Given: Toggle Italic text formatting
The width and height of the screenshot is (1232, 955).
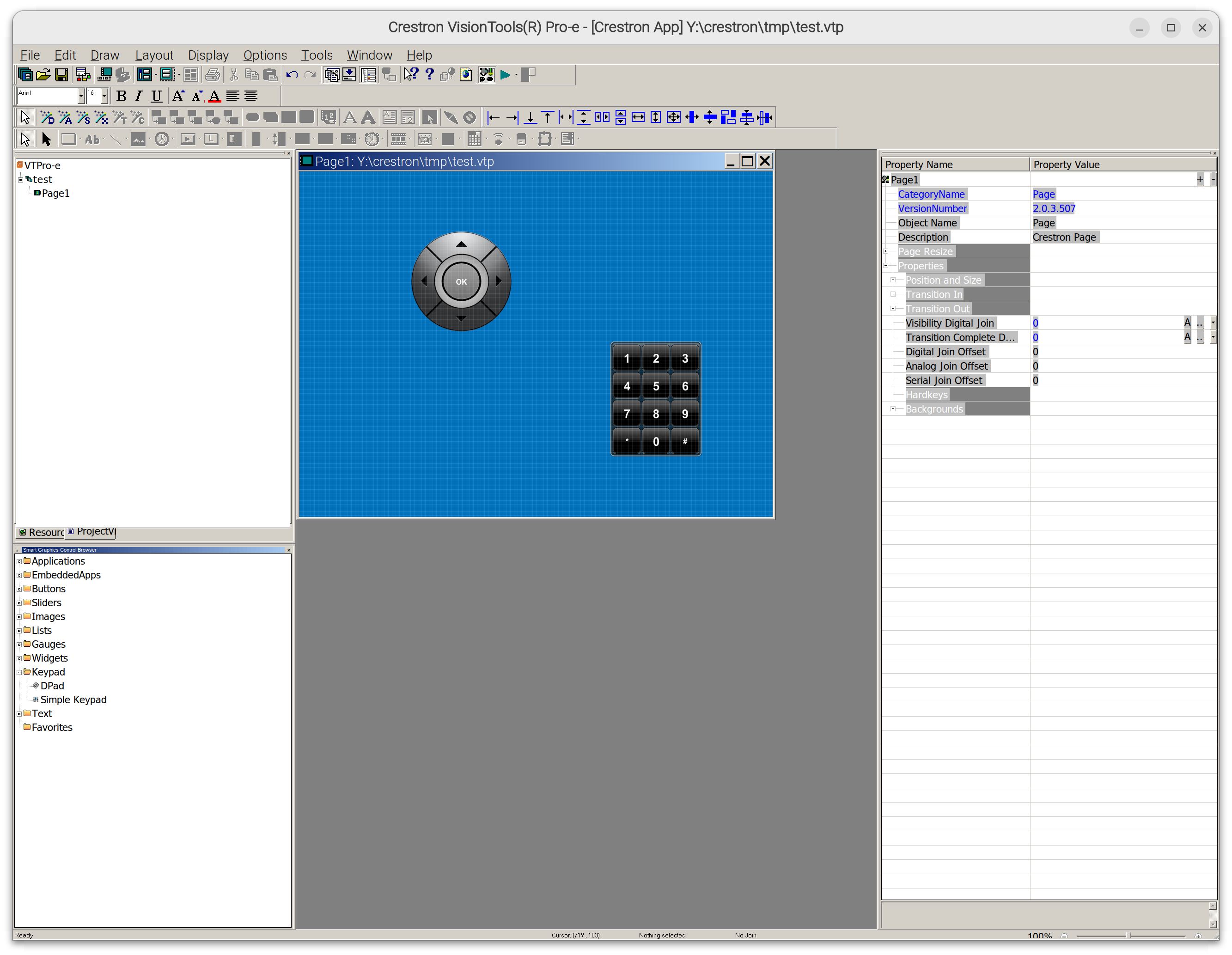Looking at the screenshot, I should pos(139,97).
